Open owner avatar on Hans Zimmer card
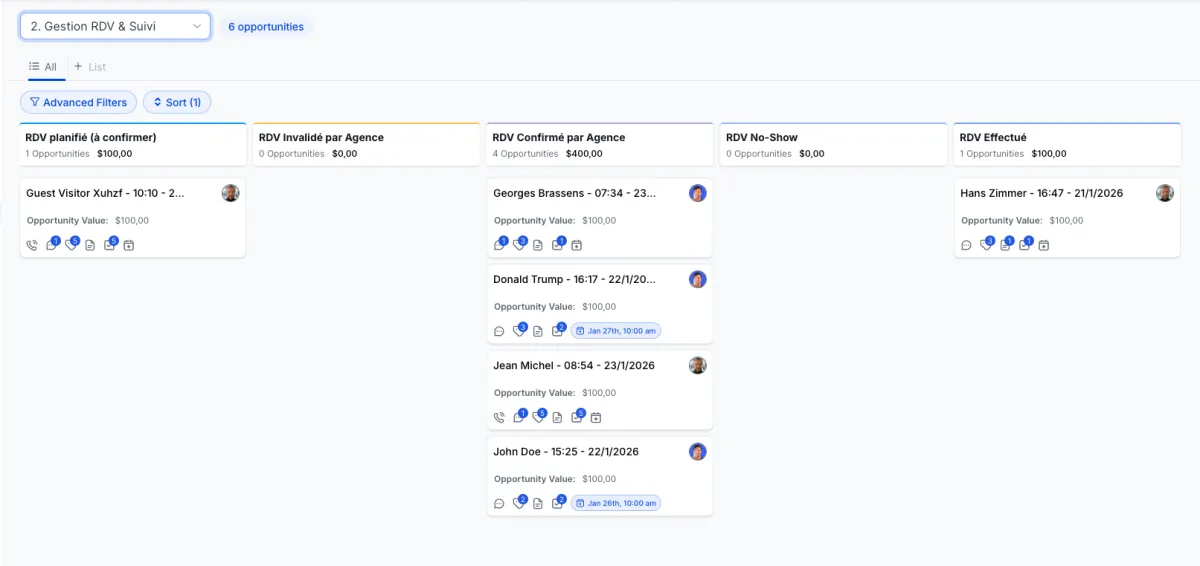Screen dimensions: 1200x566 tap(1165, 193)
